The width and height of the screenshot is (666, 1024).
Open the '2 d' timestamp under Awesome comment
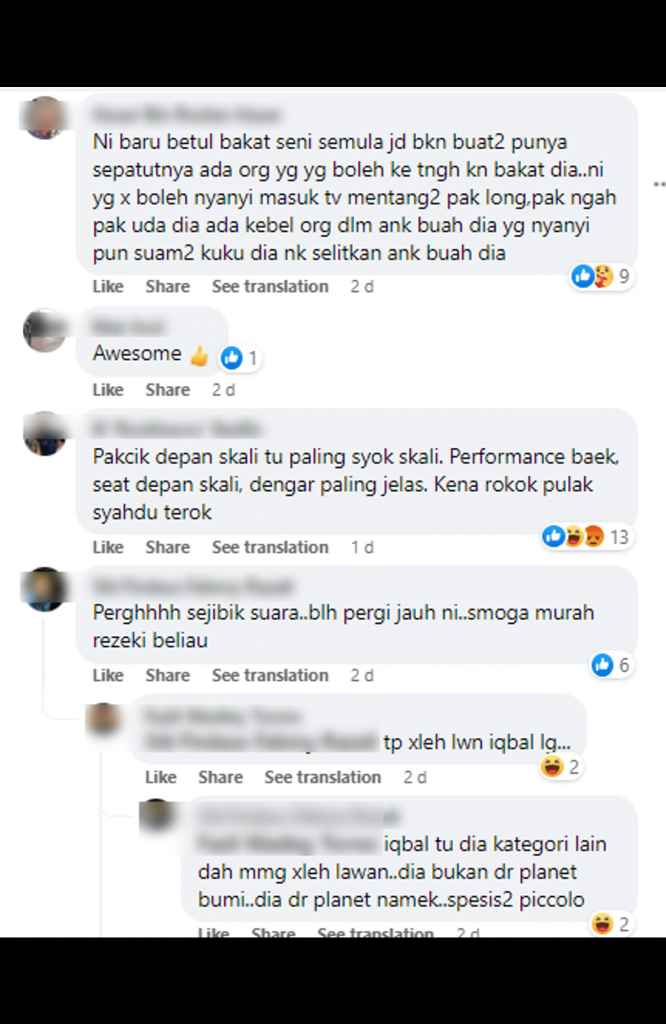point(223,390)
